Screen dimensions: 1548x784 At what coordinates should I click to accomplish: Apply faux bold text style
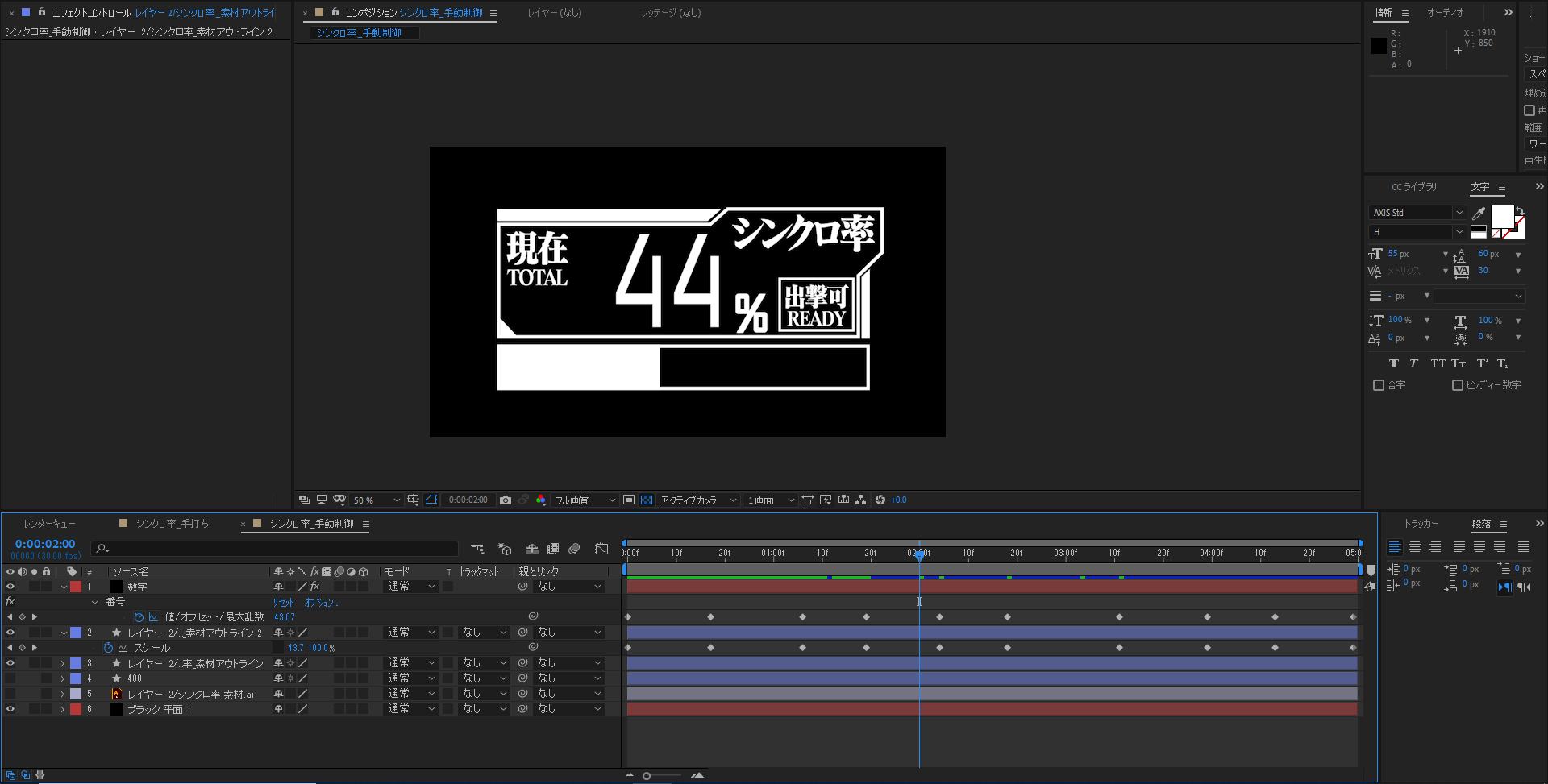point(1394,363)
